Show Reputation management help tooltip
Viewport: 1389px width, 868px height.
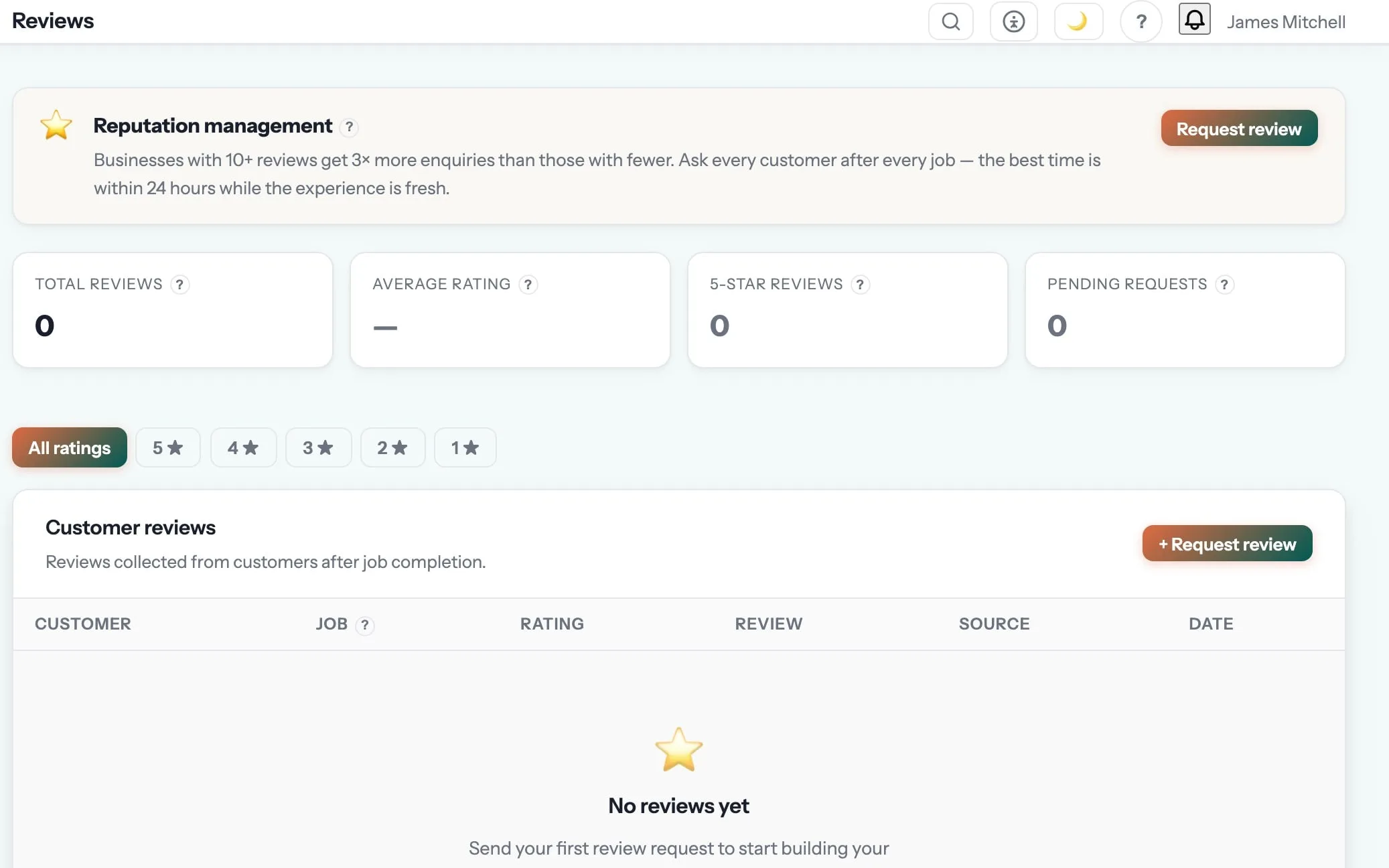349,127
